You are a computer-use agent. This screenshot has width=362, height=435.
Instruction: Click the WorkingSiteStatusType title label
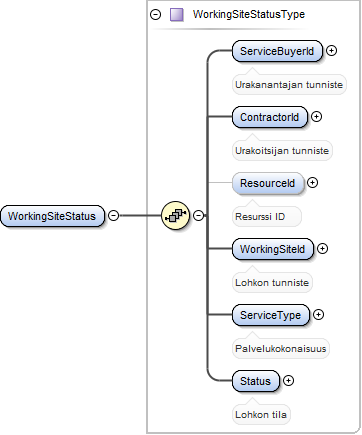[249, 15]
